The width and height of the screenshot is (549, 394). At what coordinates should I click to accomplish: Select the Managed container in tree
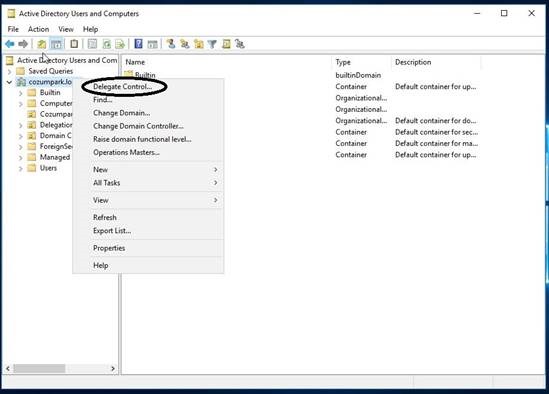click(55, 158)
